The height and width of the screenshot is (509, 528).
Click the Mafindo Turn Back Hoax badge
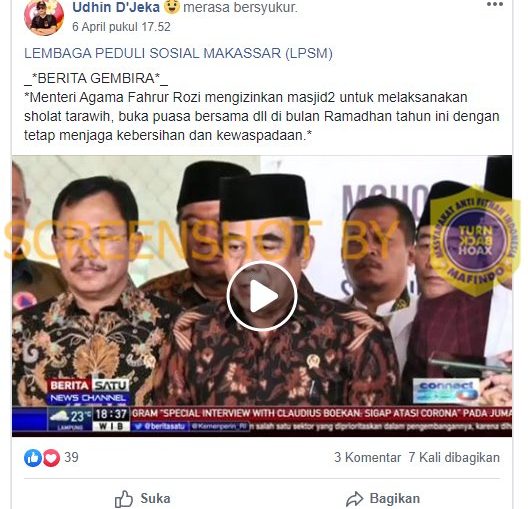click(x=475, y=240)
